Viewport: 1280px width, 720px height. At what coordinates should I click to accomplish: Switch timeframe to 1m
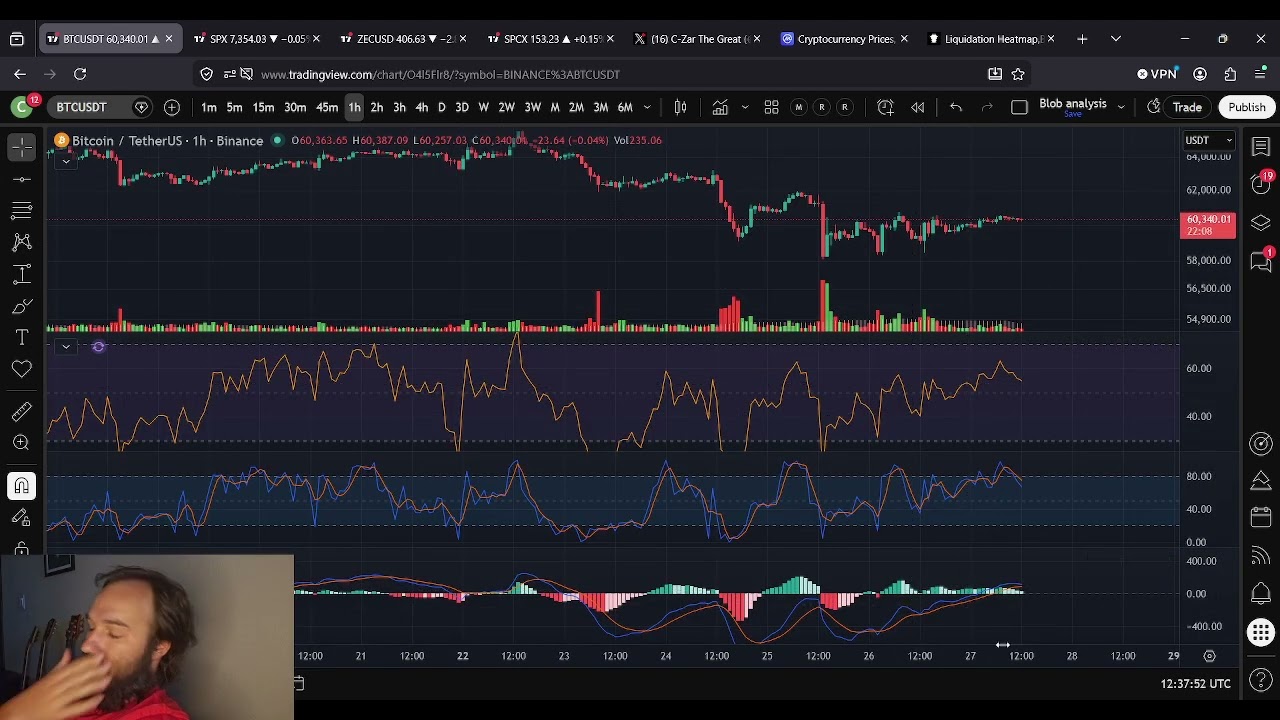209,107
